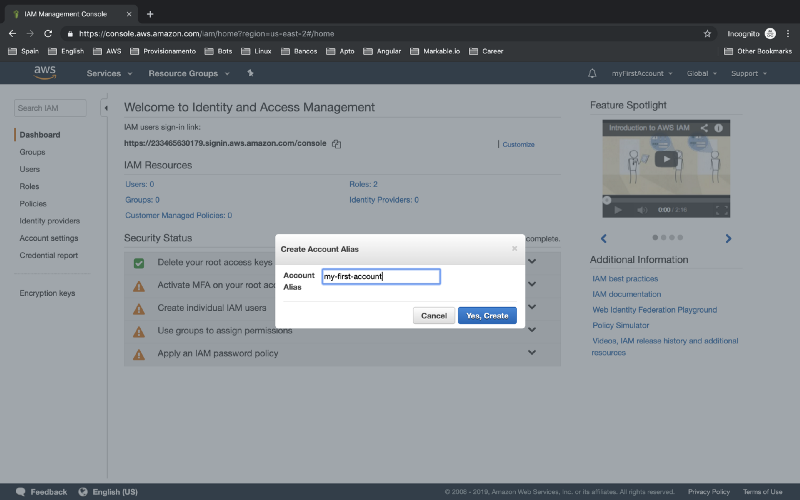Click Yes, Create button
800x500 pixels.
(x=487, y=315)
